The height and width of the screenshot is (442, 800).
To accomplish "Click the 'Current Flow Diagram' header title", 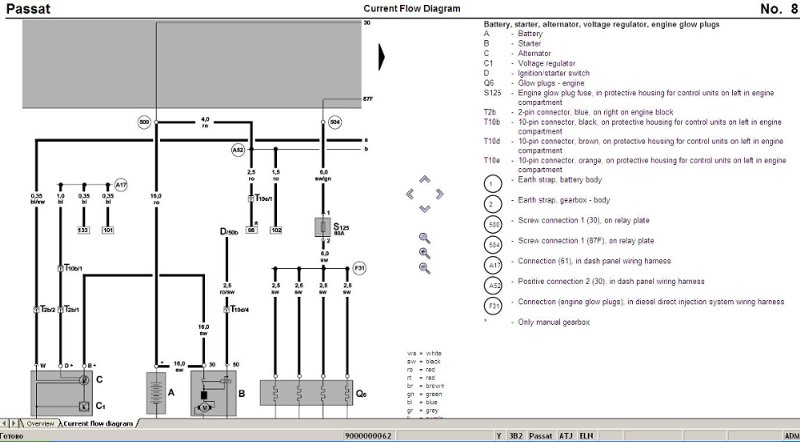I will click(x=412, y=9).
